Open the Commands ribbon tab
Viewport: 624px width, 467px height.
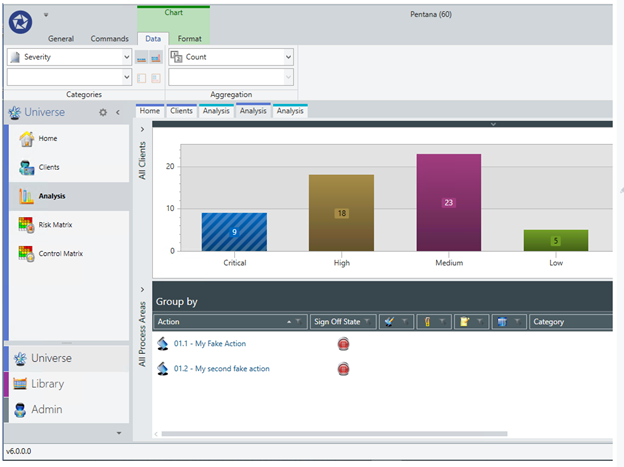[x=109, y=39]
